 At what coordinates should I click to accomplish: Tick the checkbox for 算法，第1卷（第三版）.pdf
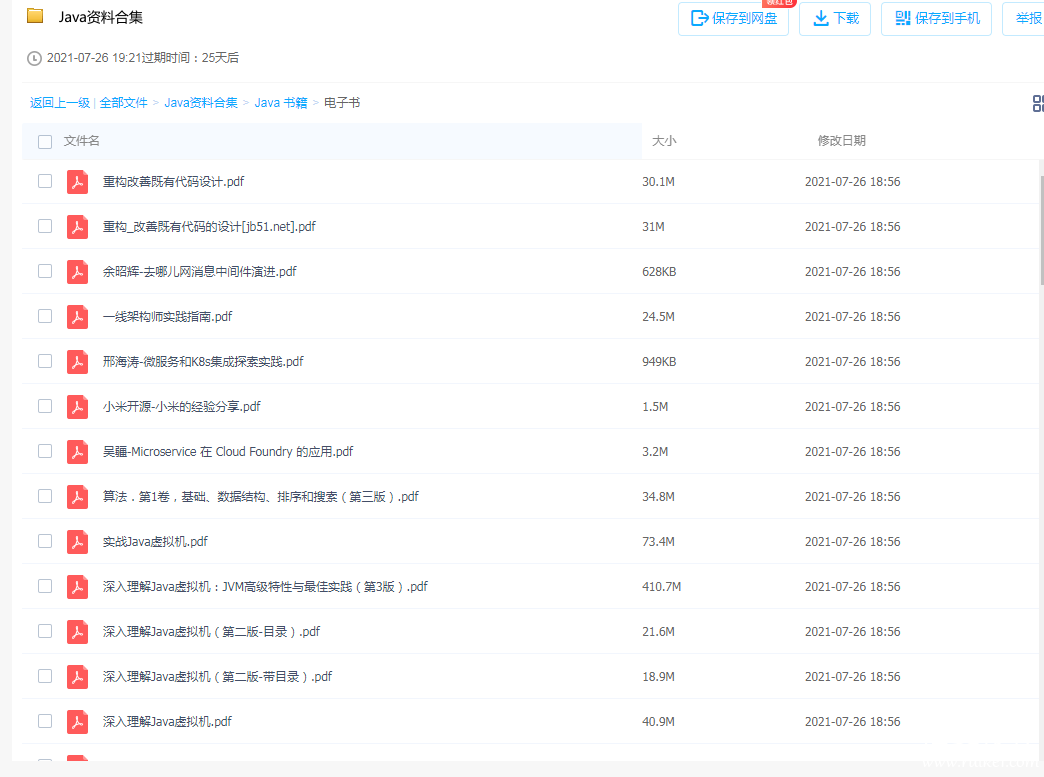pyautogui.click(x=45, y=496)
